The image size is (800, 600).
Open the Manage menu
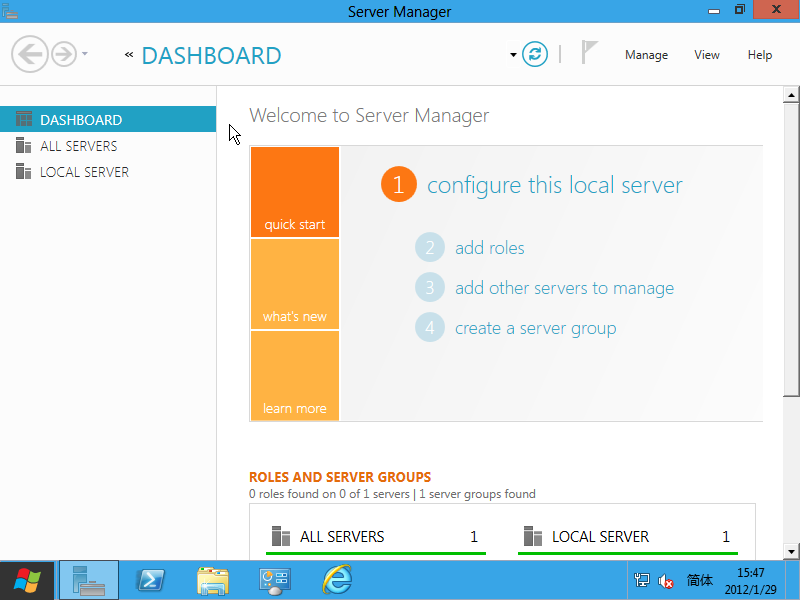(x=646, y=55)
